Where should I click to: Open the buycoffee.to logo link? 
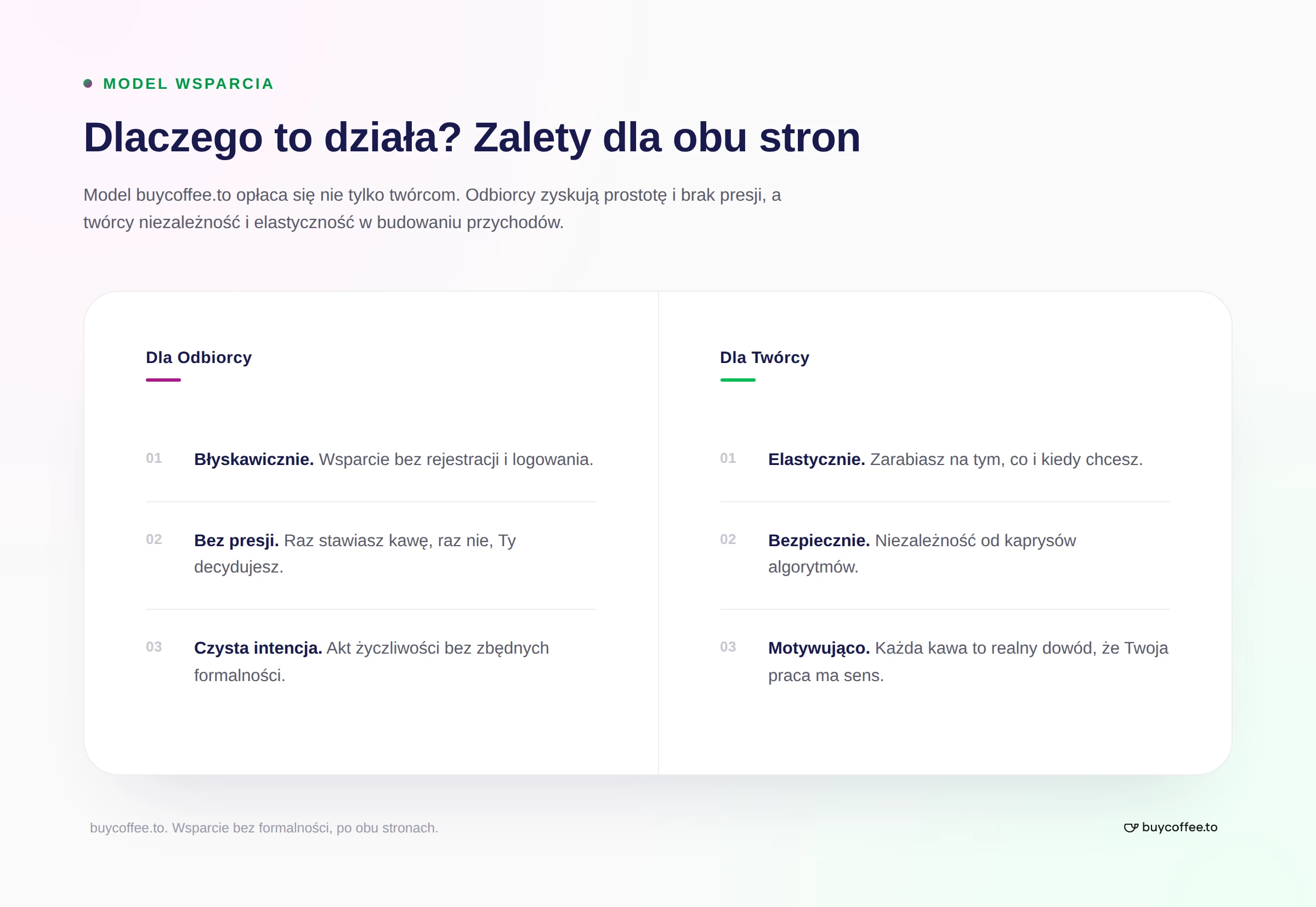(1171, 827)
